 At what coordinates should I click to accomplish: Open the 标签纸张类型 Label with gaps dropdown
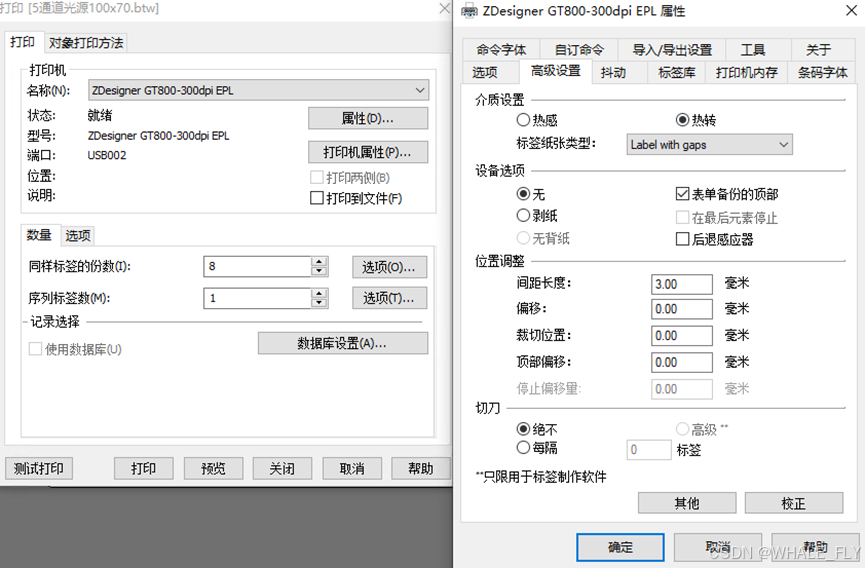coord(709,144)
